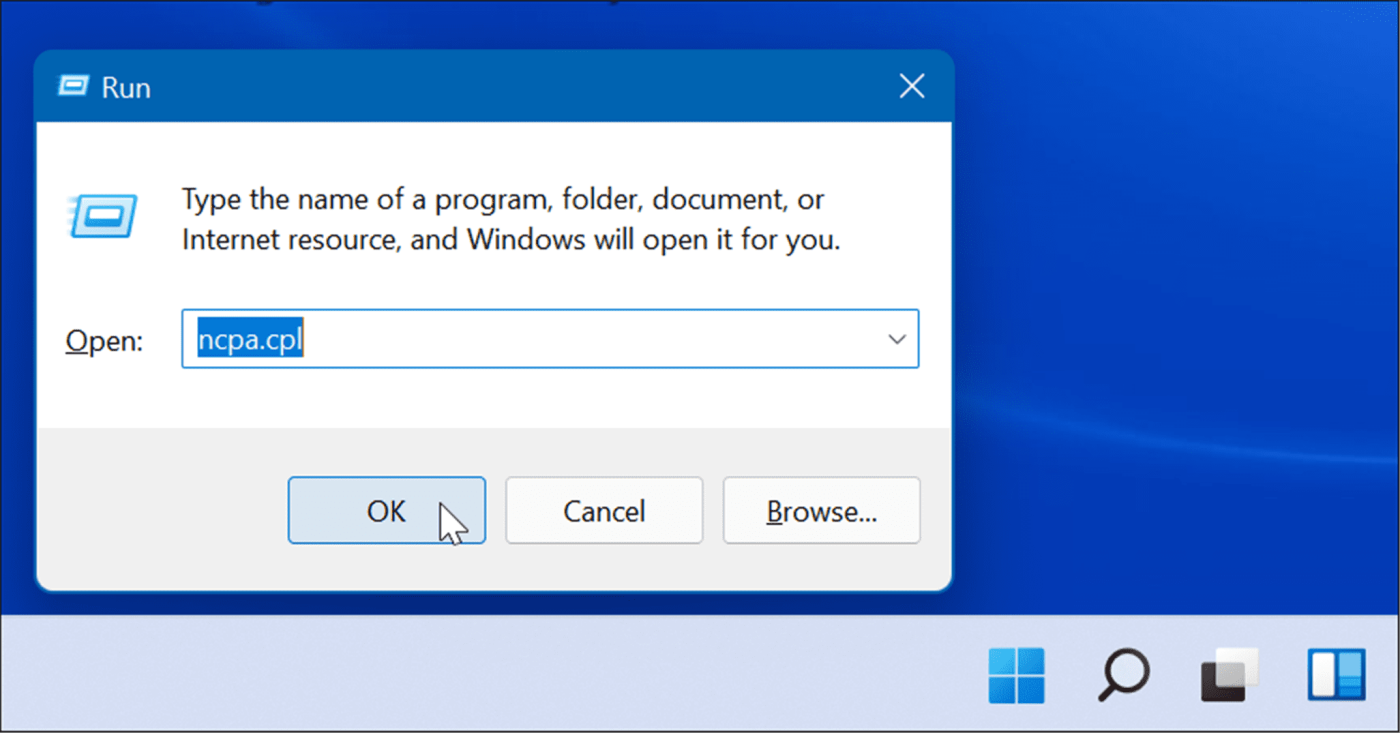Close the Run dialog with X
The width and height of the screenshot is (1400, 733).
(x=911, y=87)
